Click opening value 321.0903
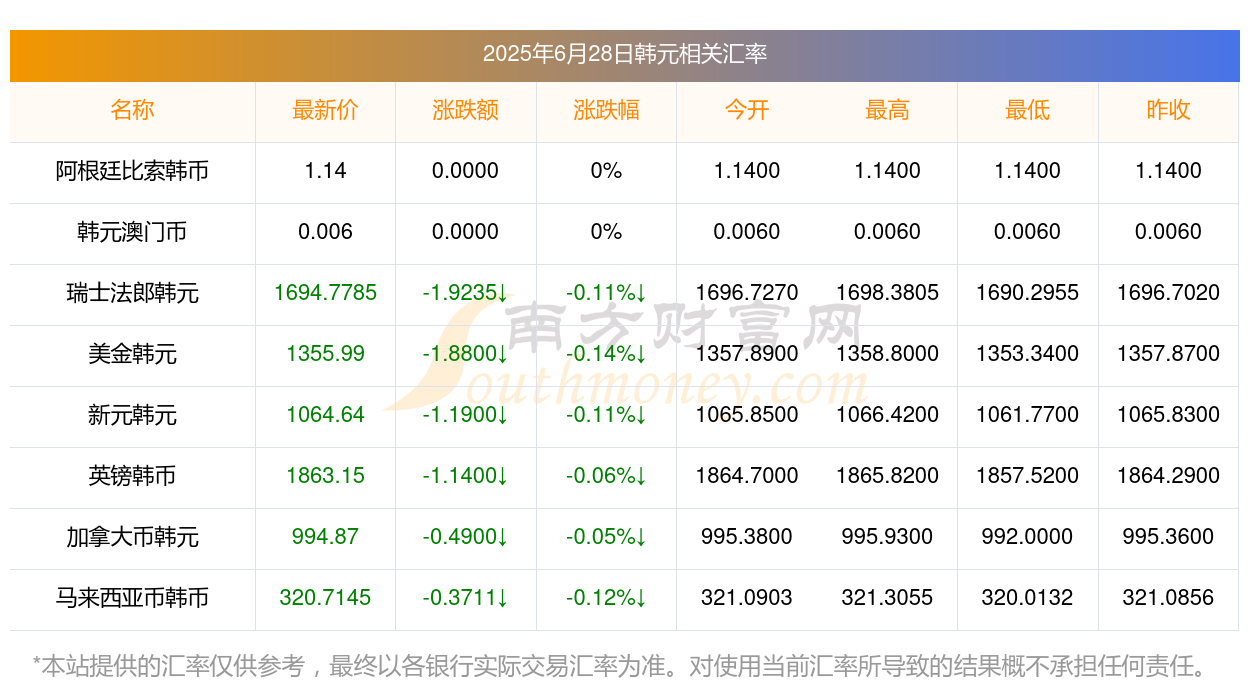1250x698 pixels. click(x=747, y=598)
